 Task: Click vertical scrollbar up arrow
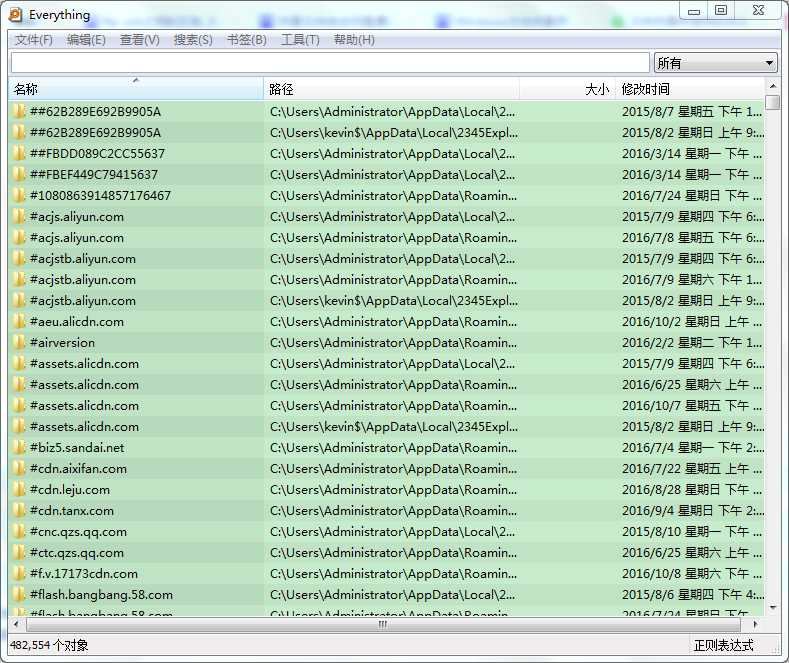[772, 86]
